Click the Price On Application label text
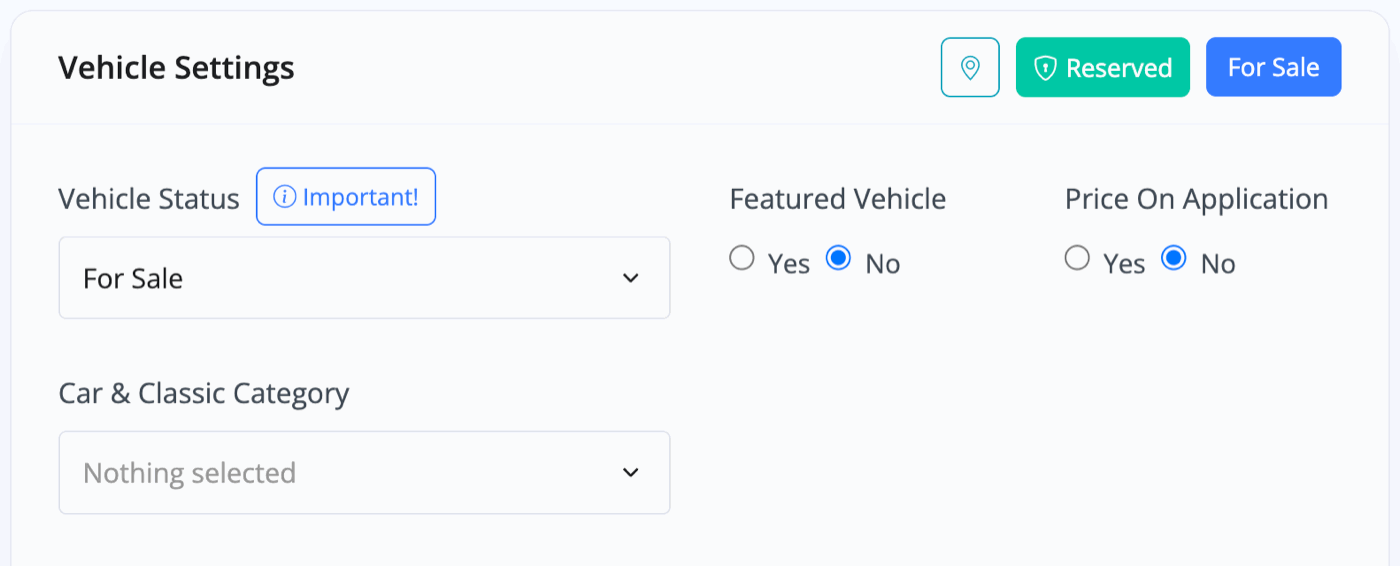This screenshot has width=1400, height=566. coord(1196,199)
